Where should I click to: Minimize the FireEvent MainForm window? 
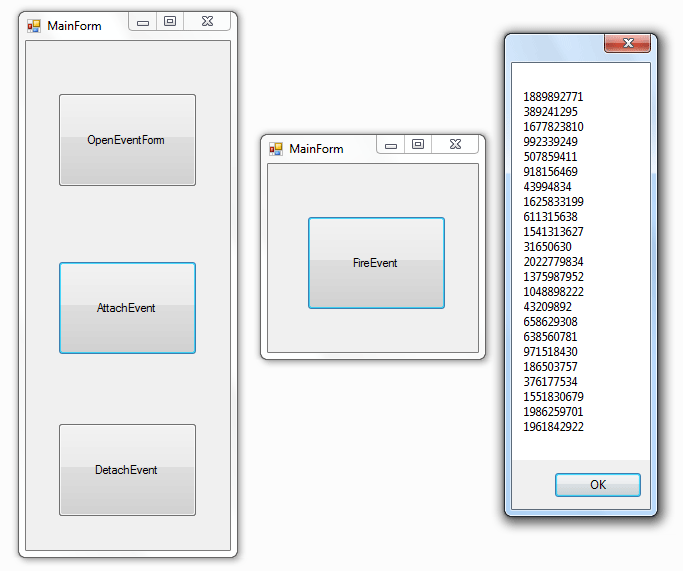(391, 145)
